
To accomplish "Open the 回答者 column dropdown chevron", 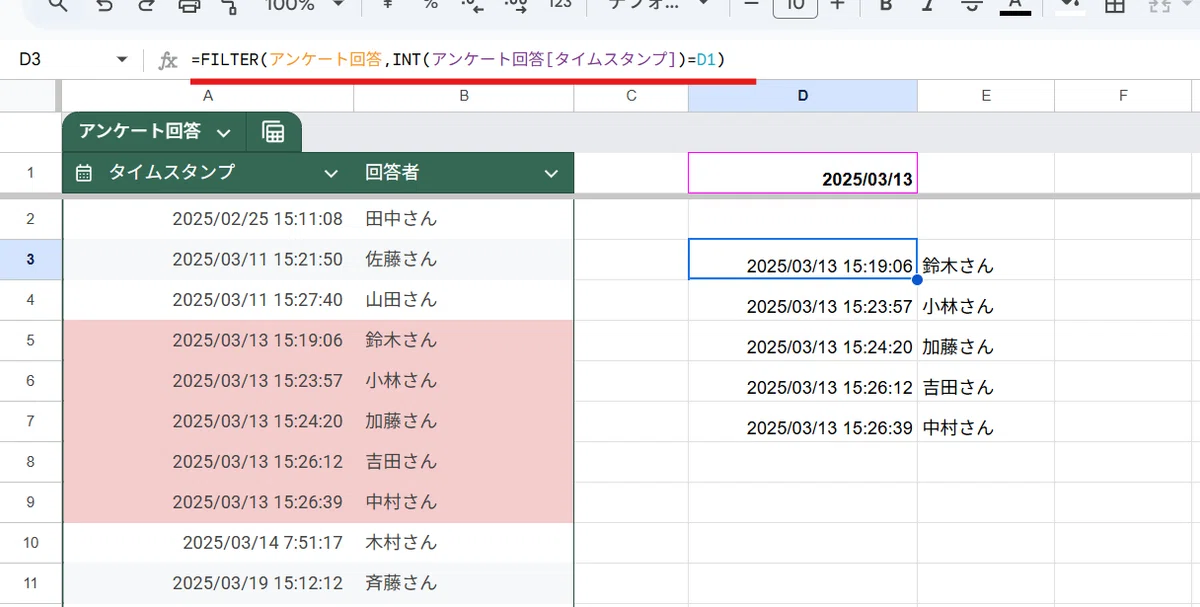I will [551, 174].
